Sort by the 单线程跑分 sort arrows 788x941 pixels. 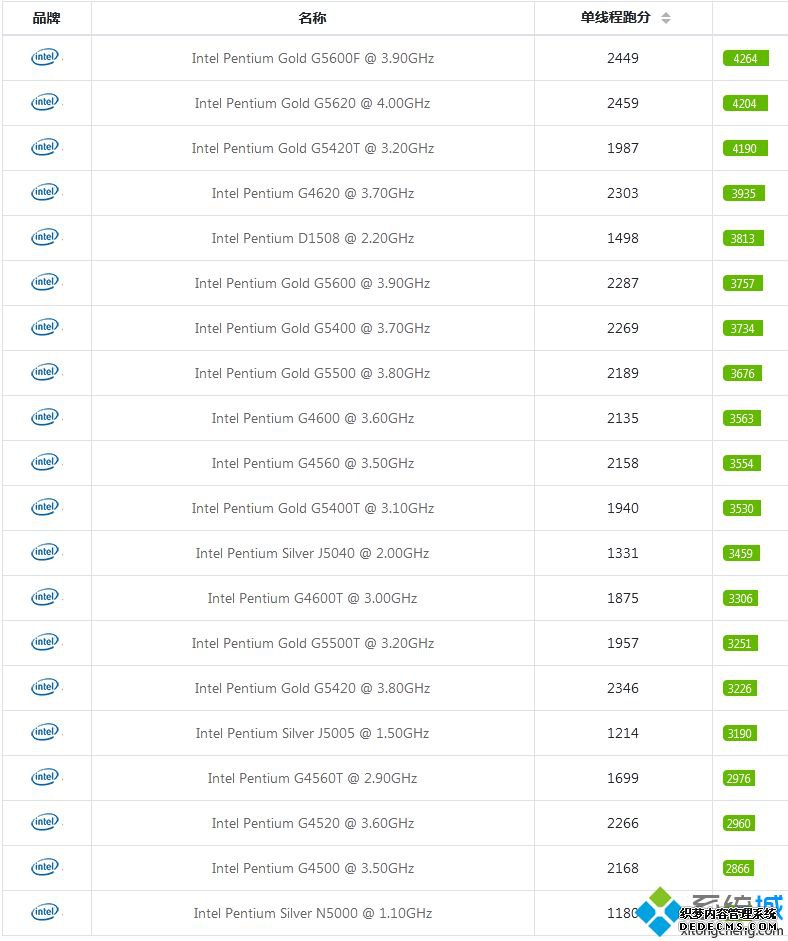coord(666,18)
